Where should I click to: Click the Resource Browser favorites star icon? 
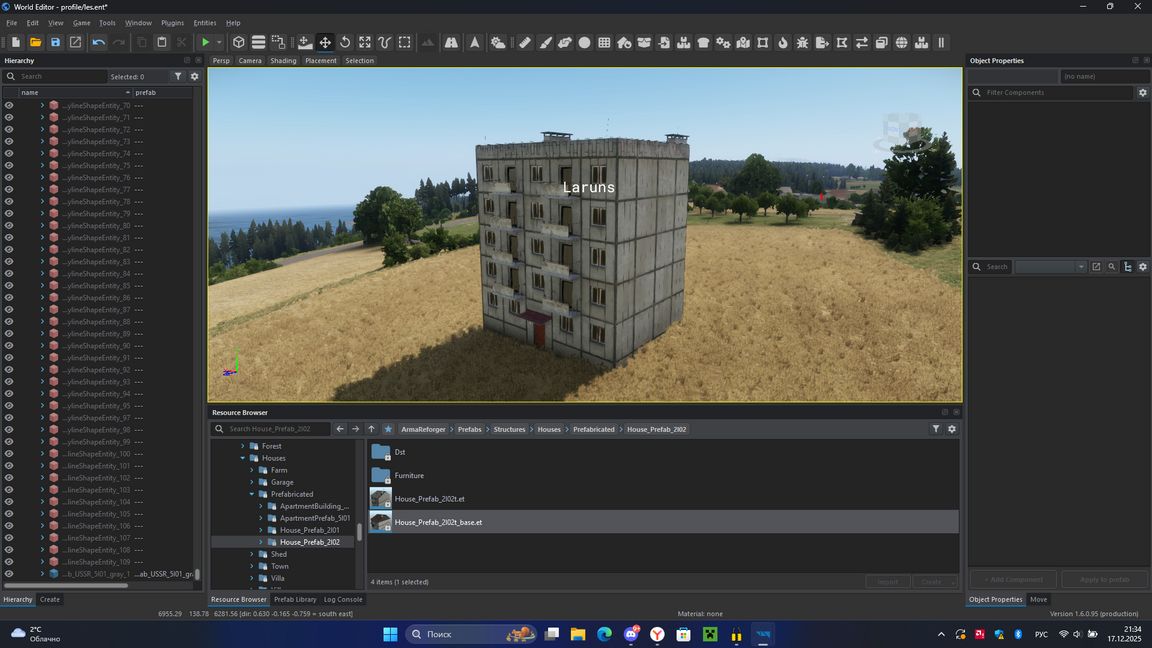point(388,429)
